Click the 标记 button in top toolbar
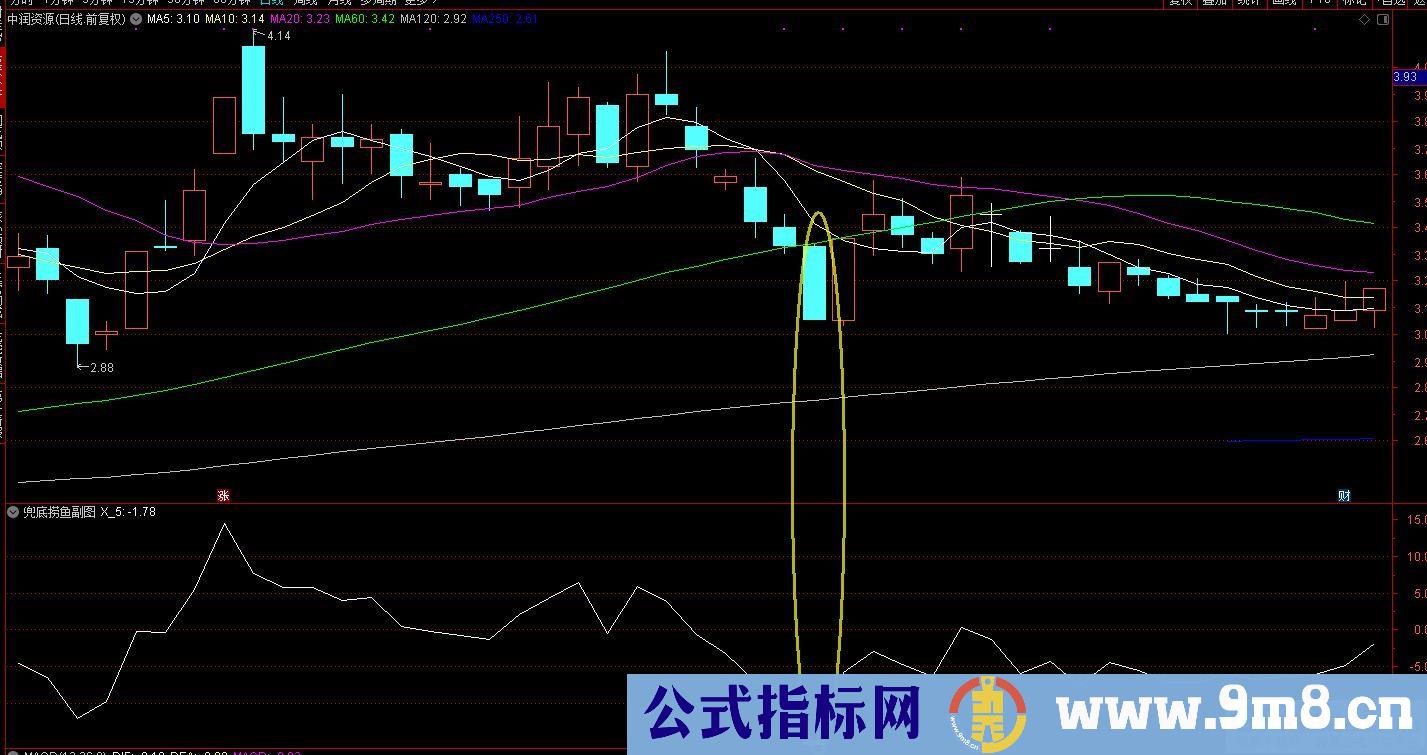 click(x=1354, y=3)
